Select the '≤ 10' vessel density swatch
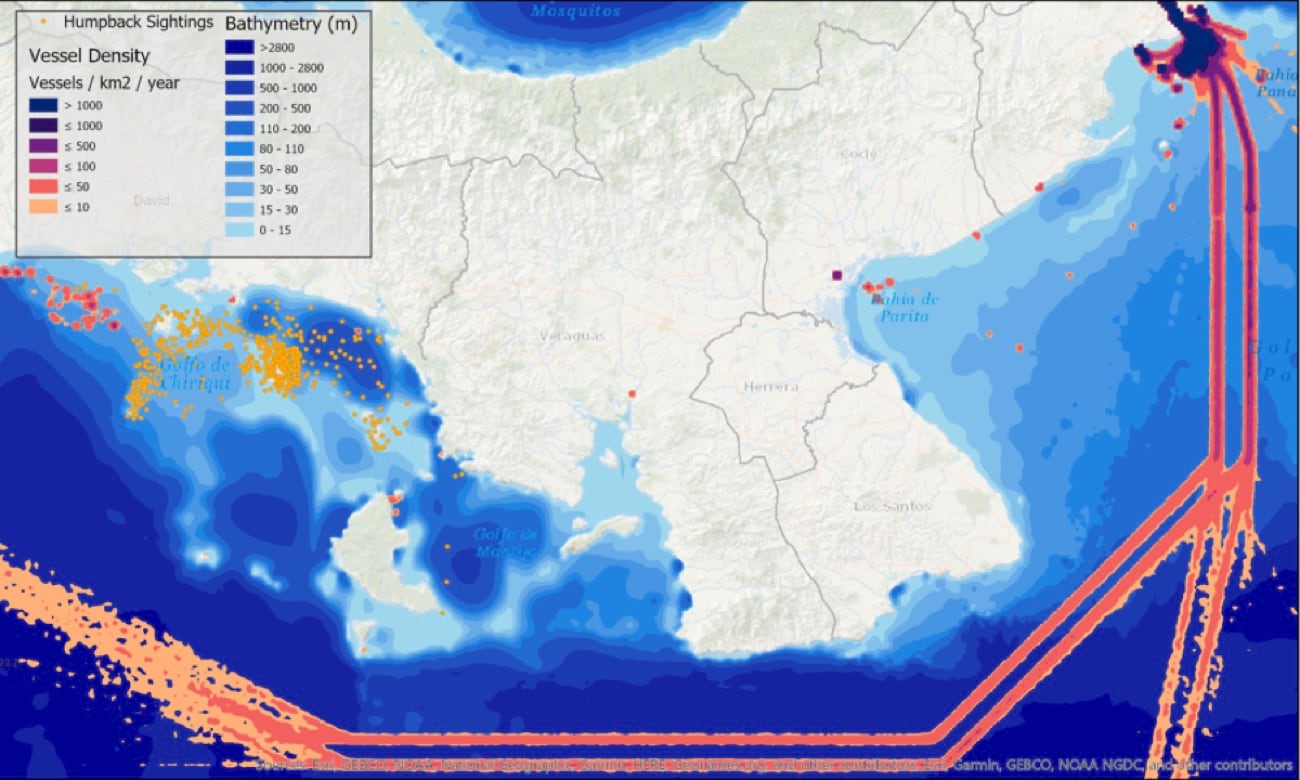The image size is (1300, 780). [x=42, y=207]
